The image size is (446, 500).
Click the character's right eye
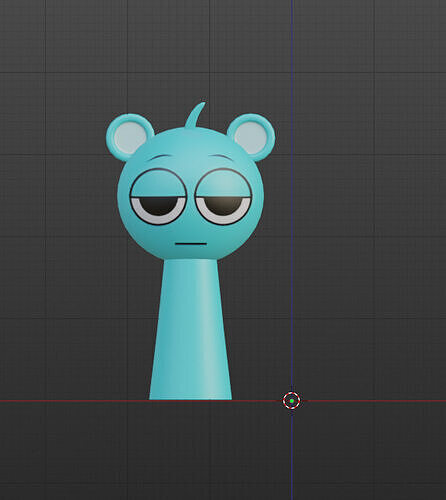(223, 197)
